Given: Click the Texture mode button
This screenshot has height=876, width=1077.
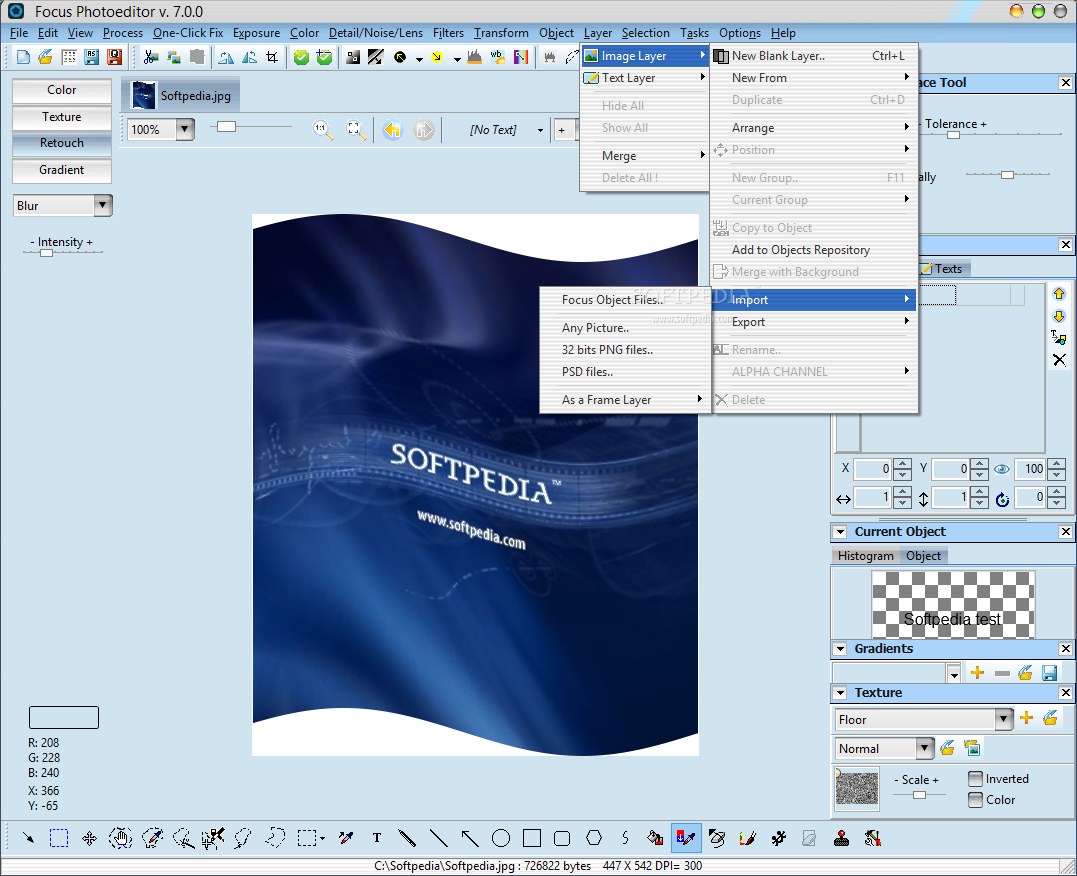Looking at the screenshot, I should [x=62, y=117].
